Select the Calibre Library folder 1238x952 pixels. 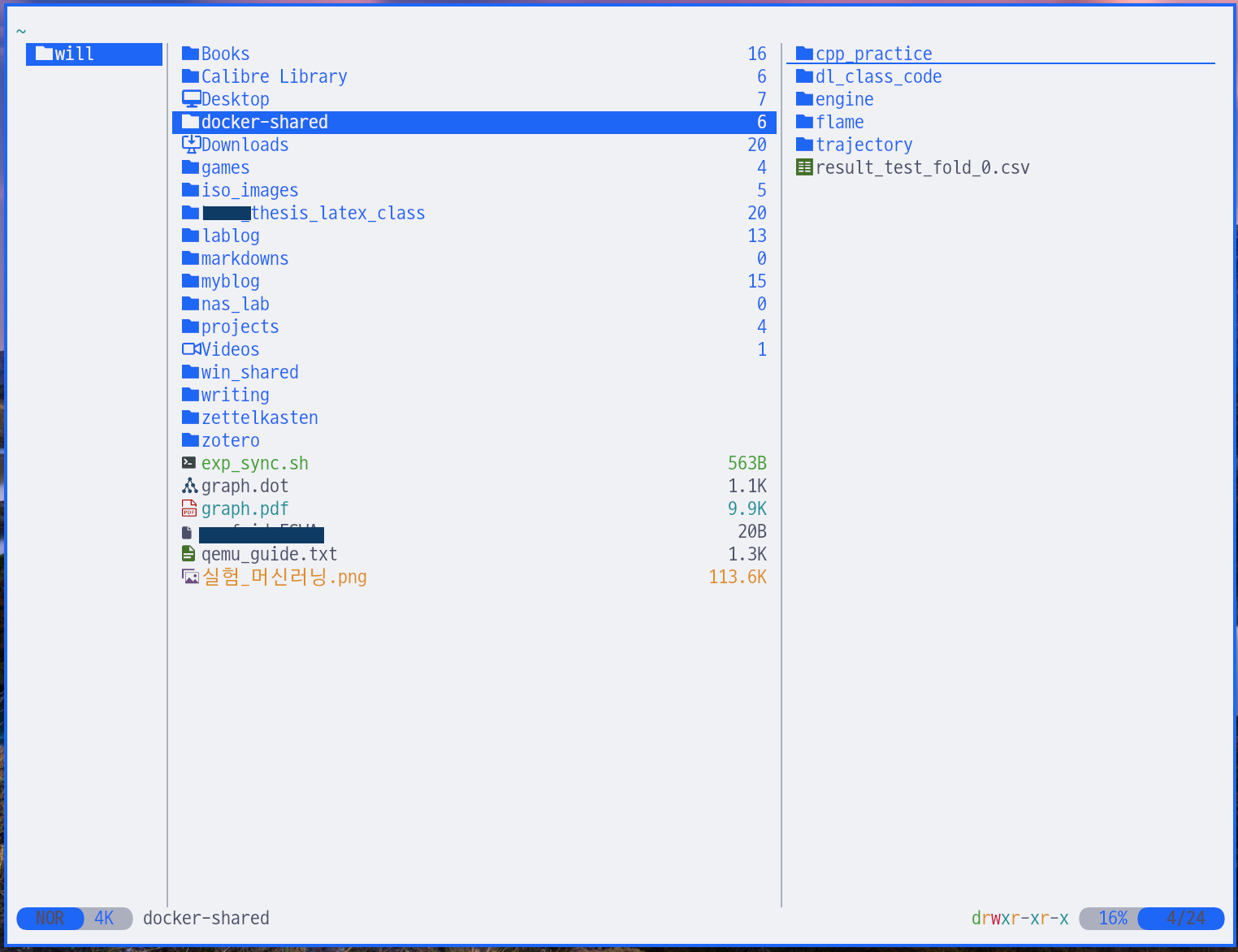coord(274,76)
